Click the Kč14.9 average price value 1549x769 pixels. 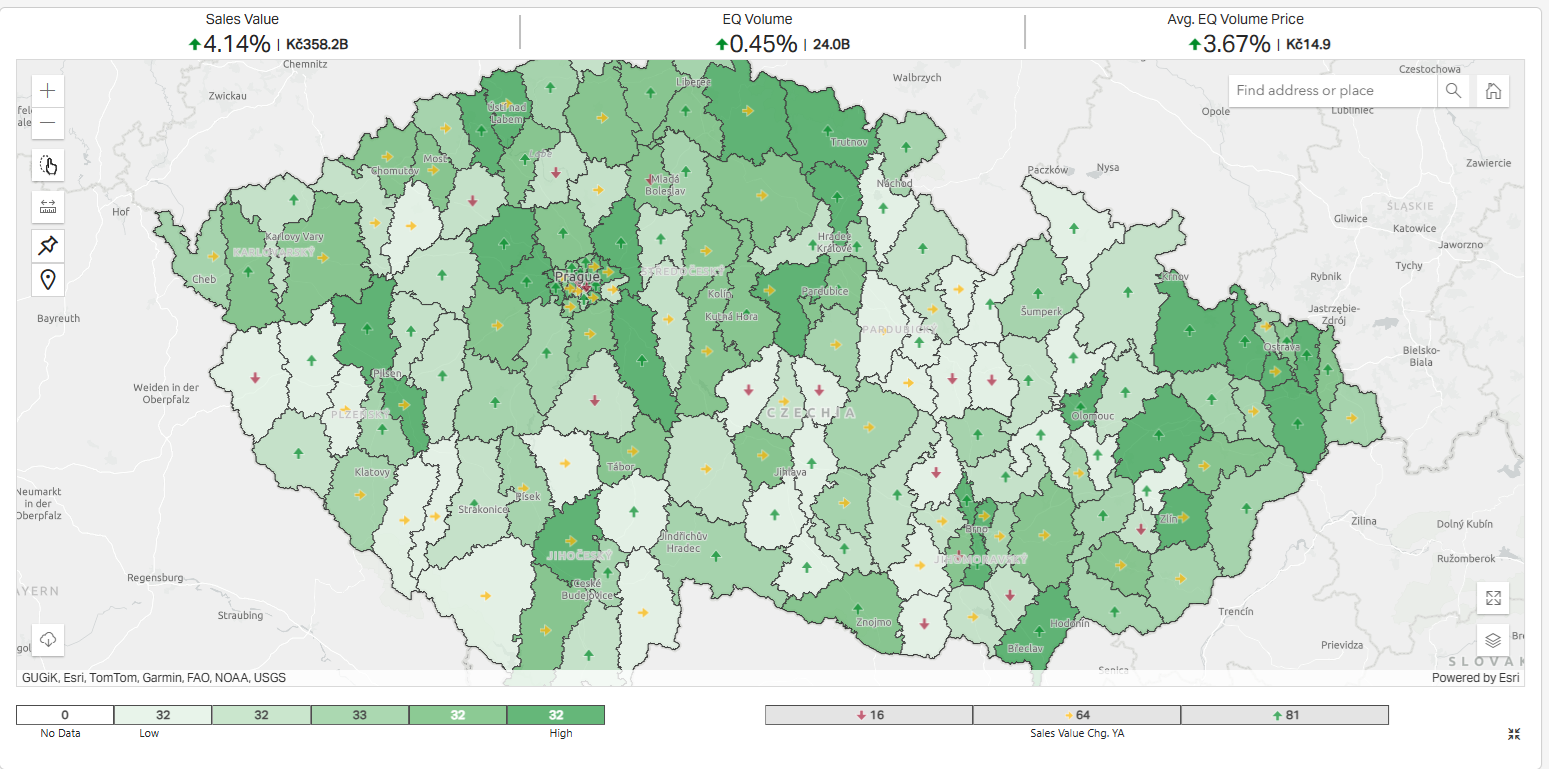click(1308, 44)
